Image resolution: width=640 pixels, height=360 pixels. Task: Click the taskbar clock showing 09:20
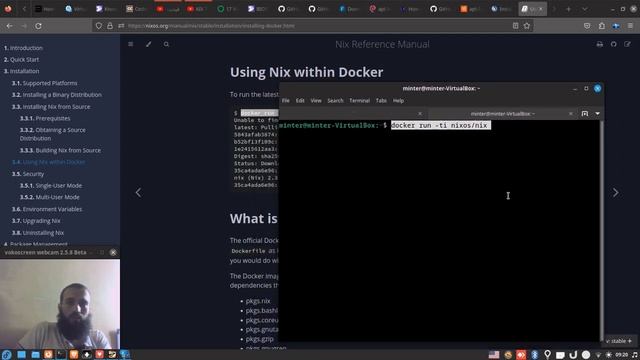coord(622,355)
